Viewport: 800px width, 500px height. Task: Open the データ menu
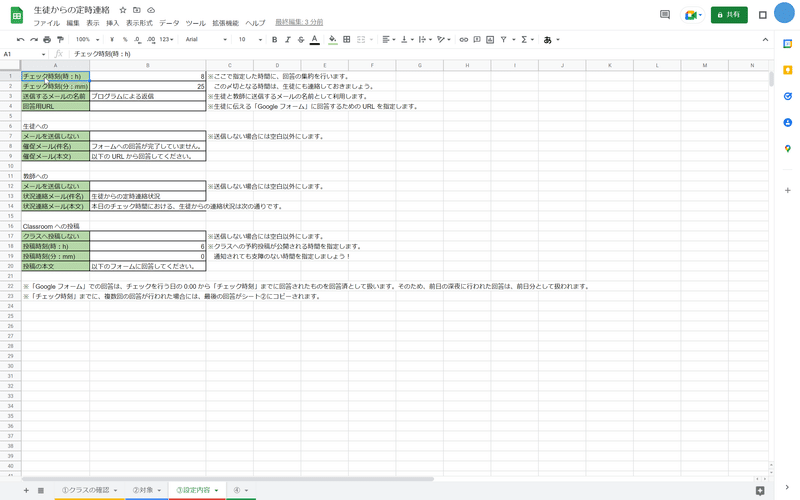(x=169, y=23)
